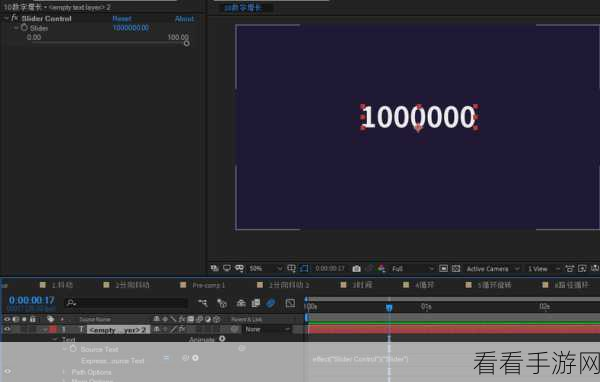Viewport: 600px width, 382px height.
Task: Take a snapshot with camera icon
Action: [356, 269]
